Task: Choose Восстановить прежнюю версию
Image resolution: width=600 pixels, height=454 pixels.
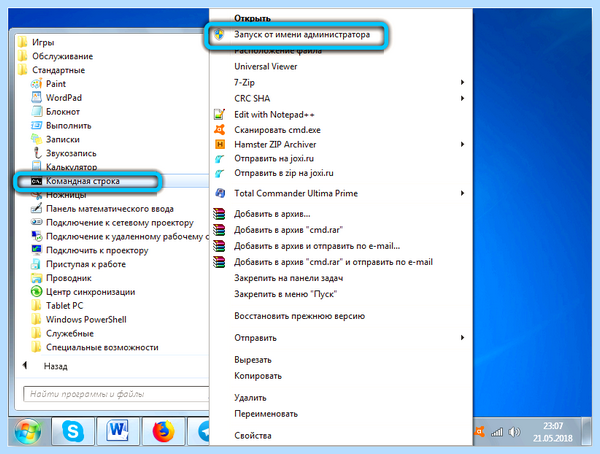Action: click(300, 316)
